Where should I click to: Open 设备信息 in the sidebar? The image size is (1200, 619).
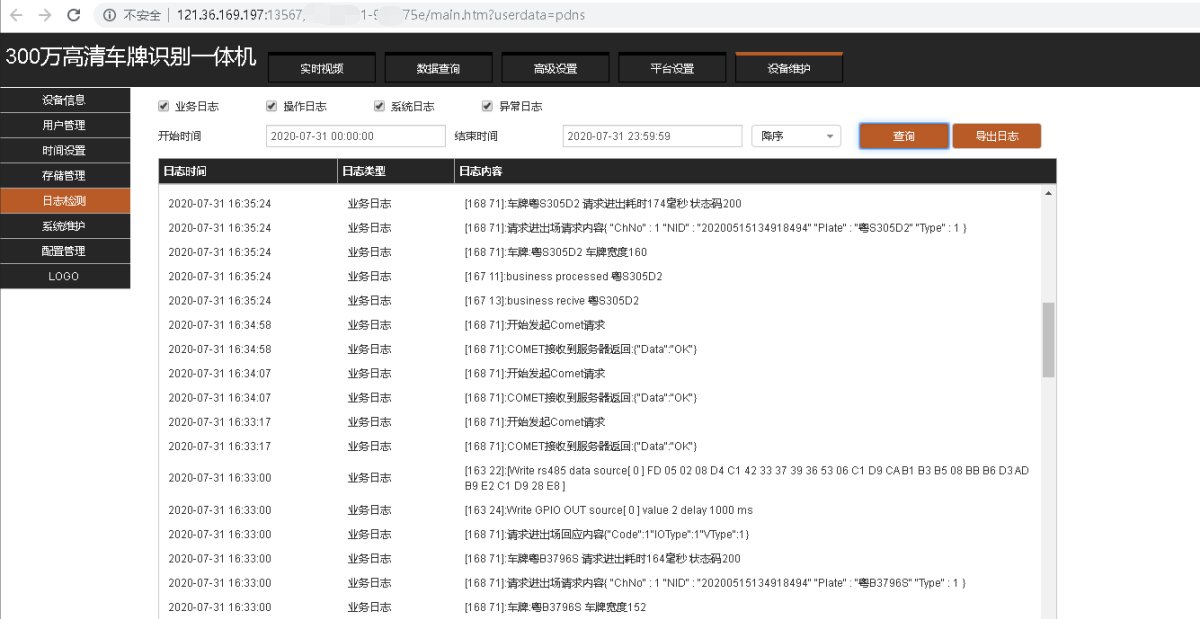[x=65, y=100]
